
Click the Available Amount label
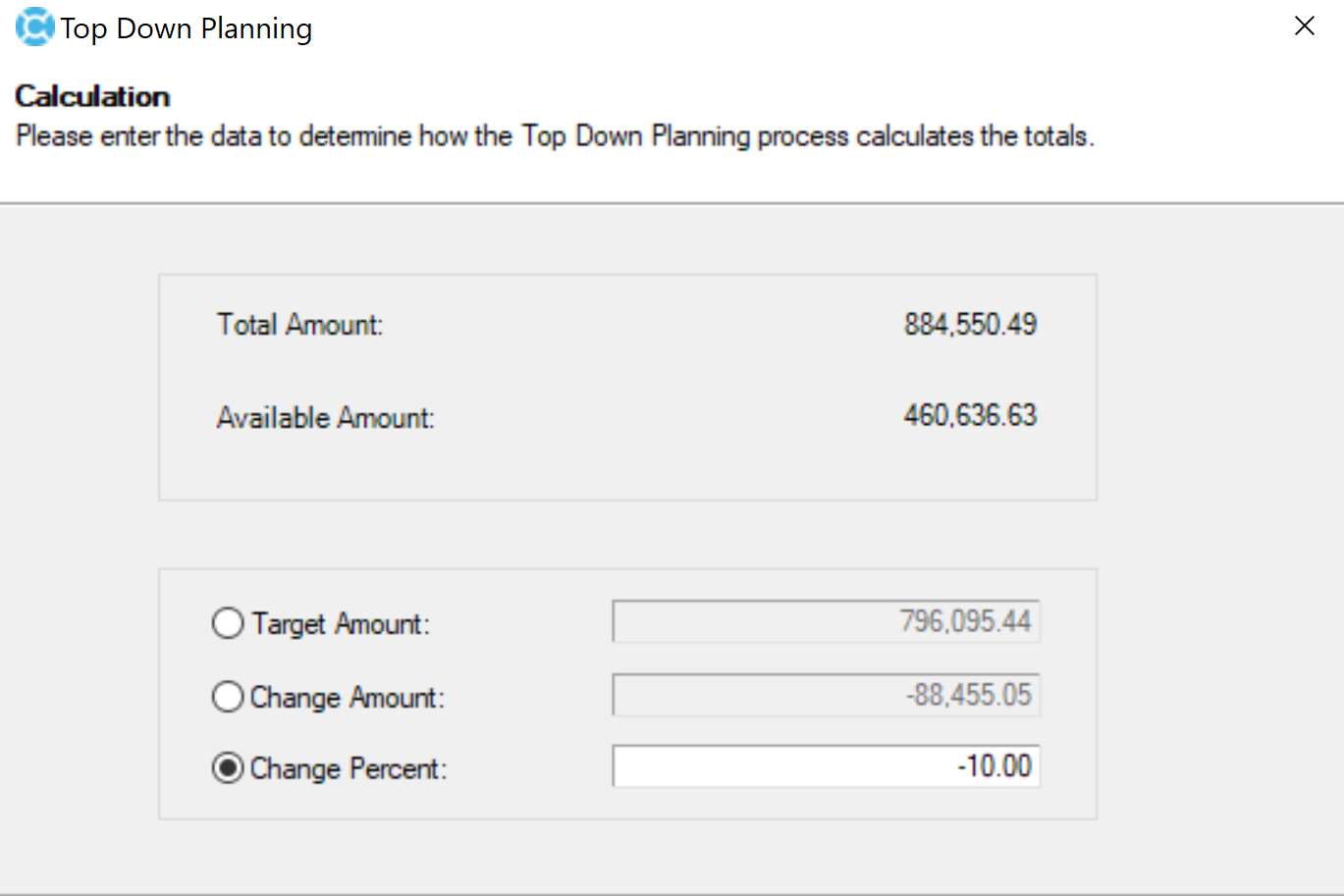coord(326,418)
